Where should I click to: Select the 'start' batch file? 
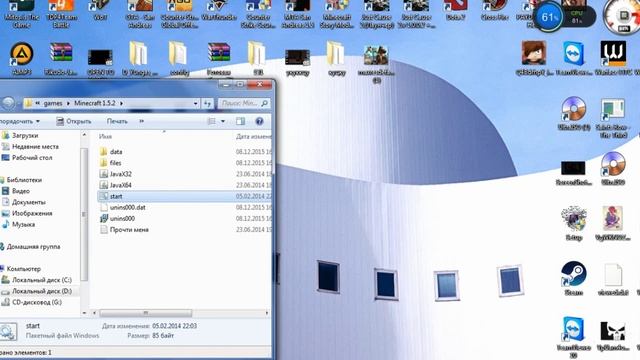point(116,196)
